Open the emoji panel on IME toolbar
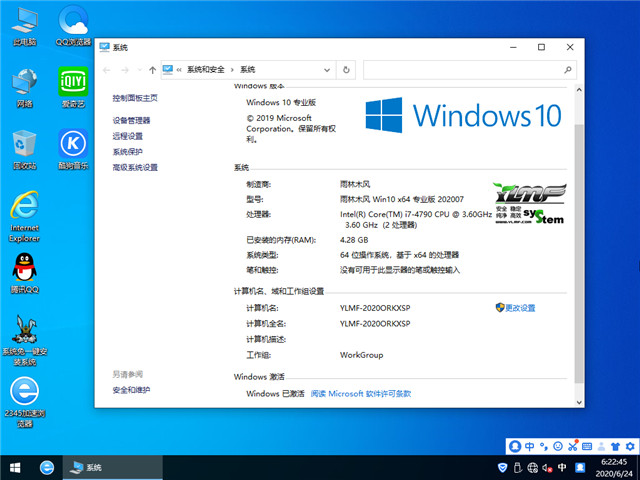 point(558,446)
